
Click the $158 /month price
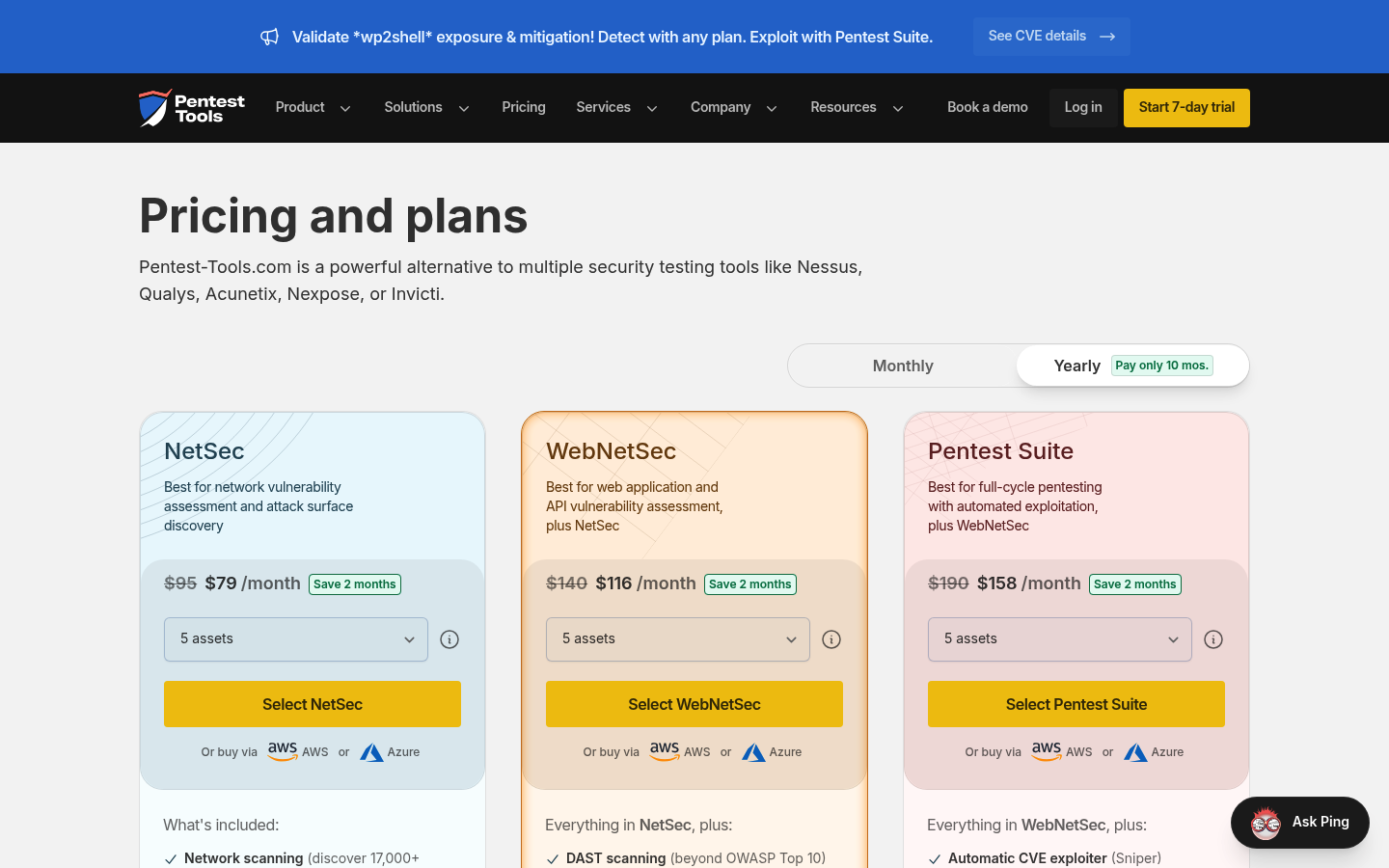[x=1029, y=583]
